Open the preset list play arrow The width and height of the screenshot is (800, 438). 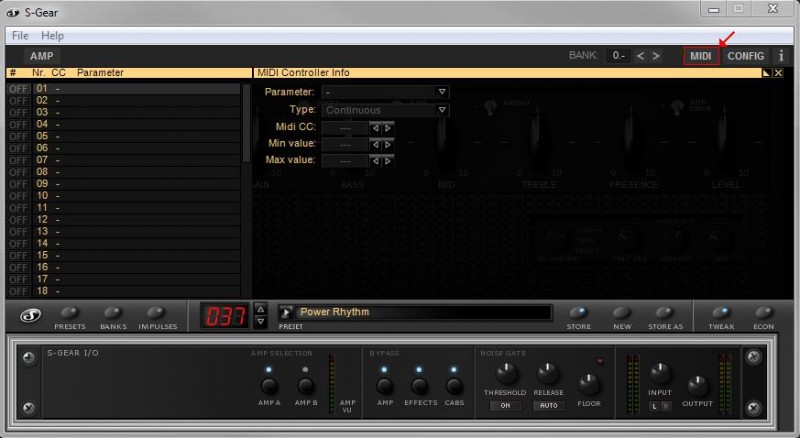click(286, 312)
